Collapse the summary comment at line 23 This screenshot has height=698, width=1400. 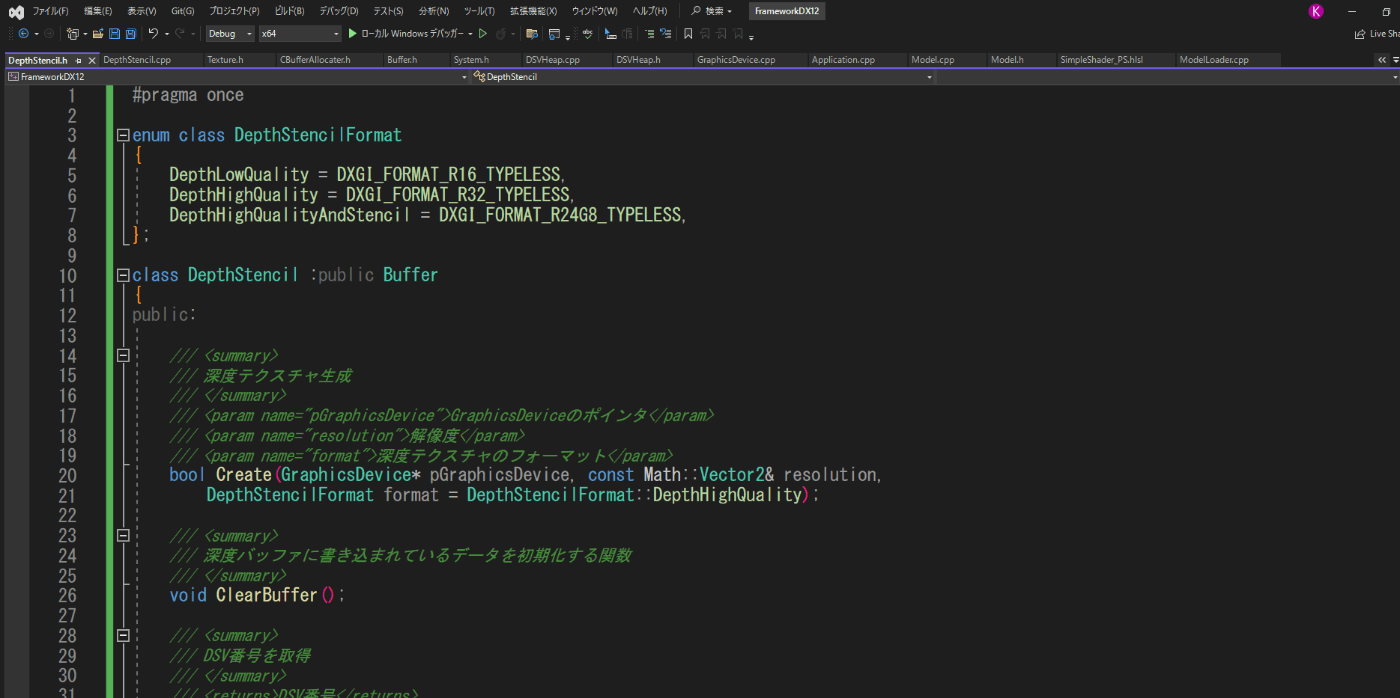[123, 535]
